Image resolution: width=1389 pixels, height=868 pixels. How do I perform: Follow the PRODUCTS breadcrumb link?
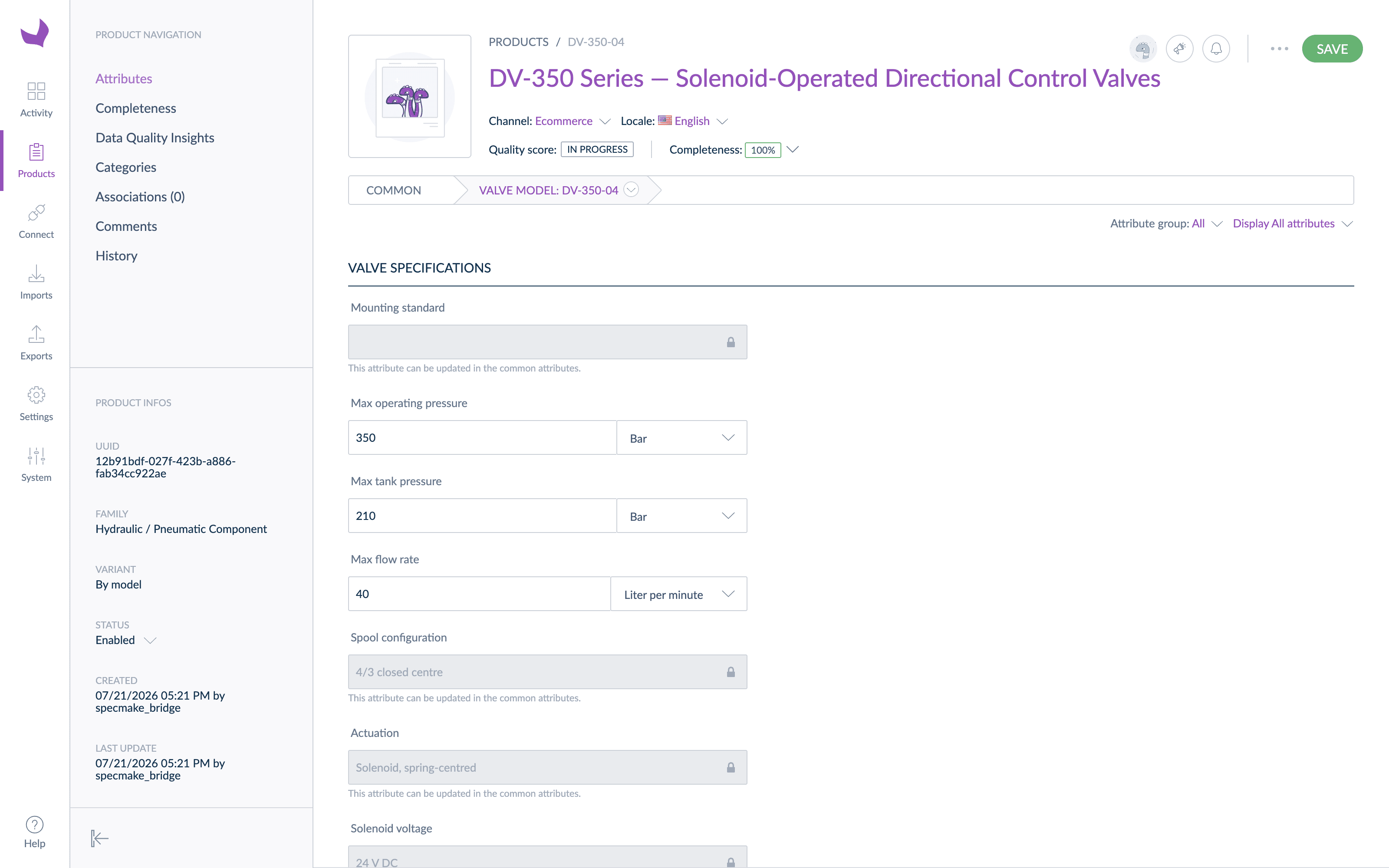click(x=518, y=42)
